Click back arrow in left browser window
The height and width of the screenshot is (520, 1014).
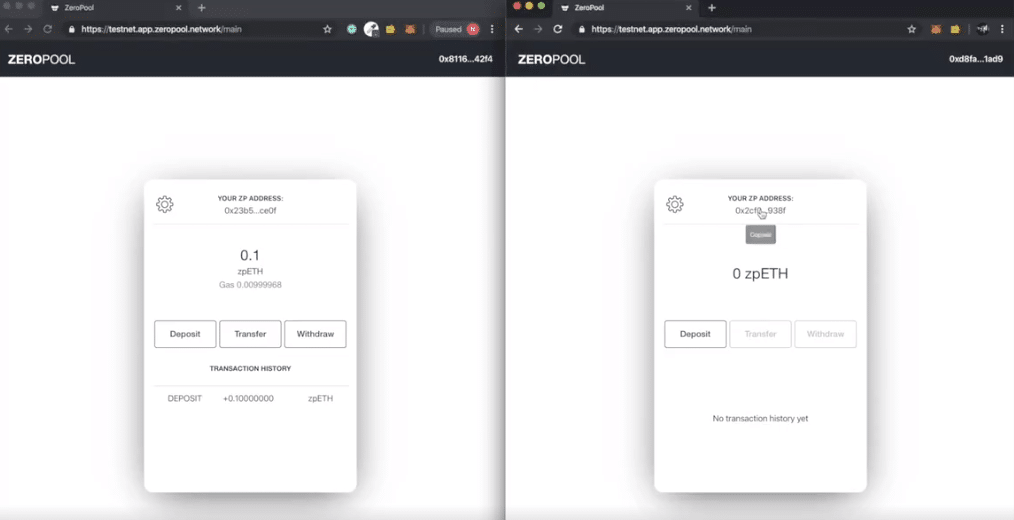click(x=9, y=29)
